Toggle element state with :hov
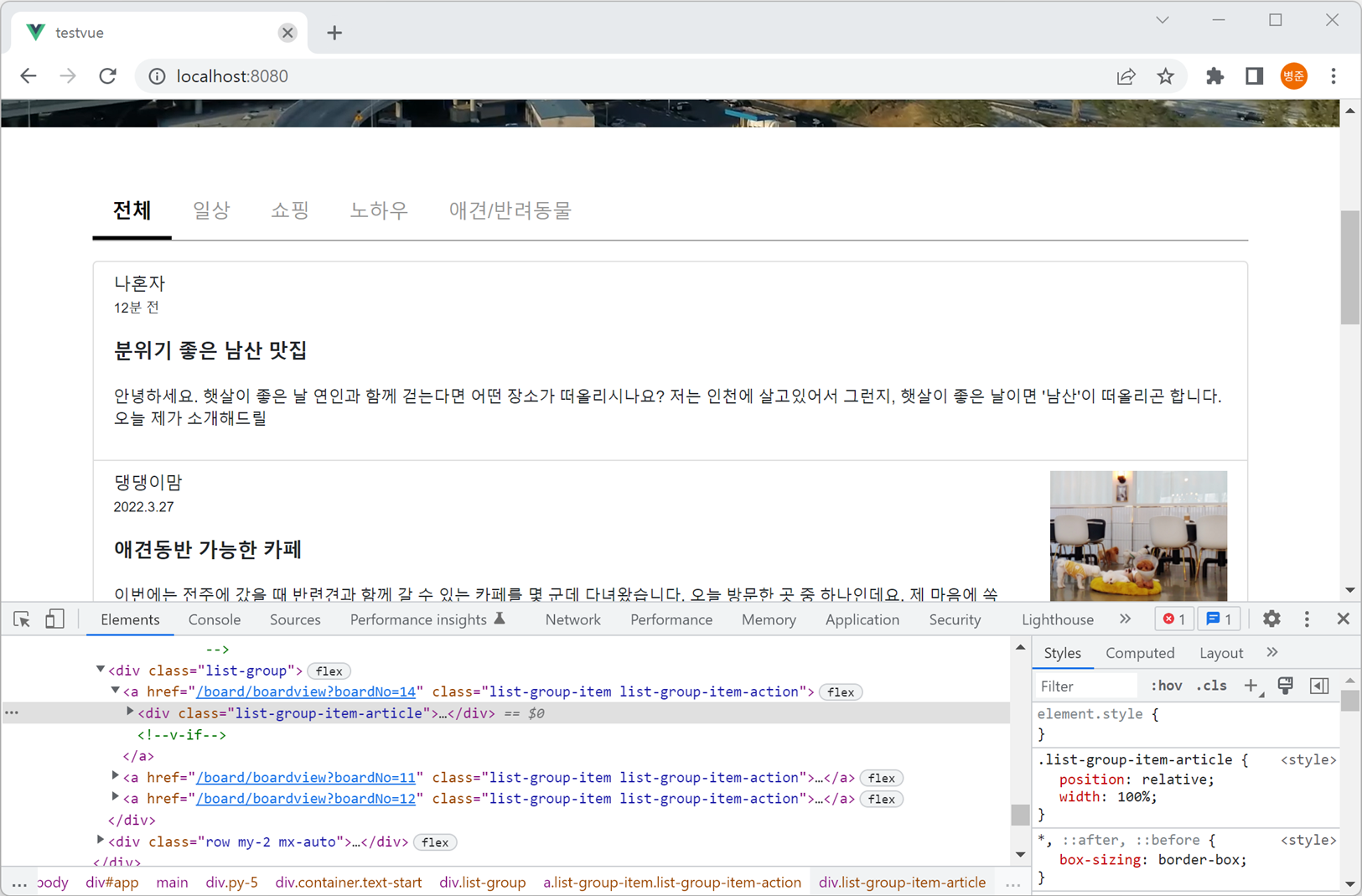 1166,686
